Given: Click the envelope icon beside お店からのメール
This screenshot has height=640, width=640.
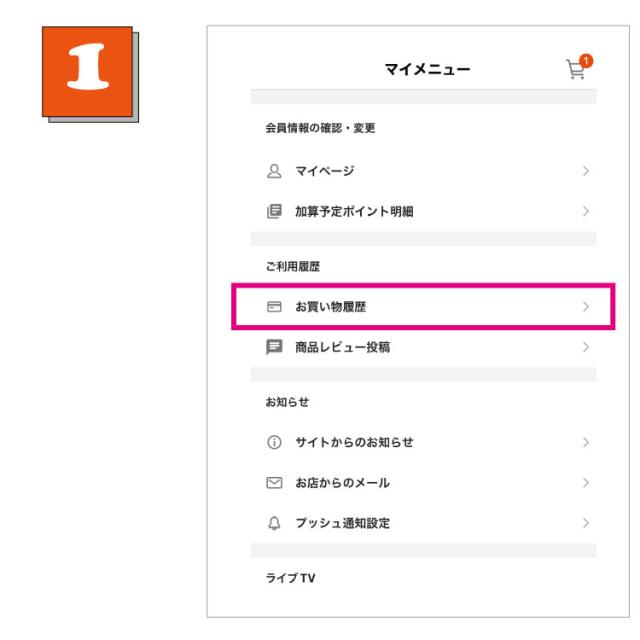Looking at the screenshot, I should (274, 483).
